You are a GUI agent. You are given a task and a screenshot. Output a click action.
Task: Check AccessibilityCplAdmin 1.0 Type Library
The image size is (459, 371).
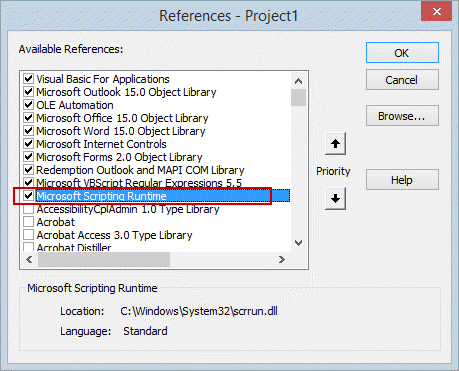pos(28,209)
